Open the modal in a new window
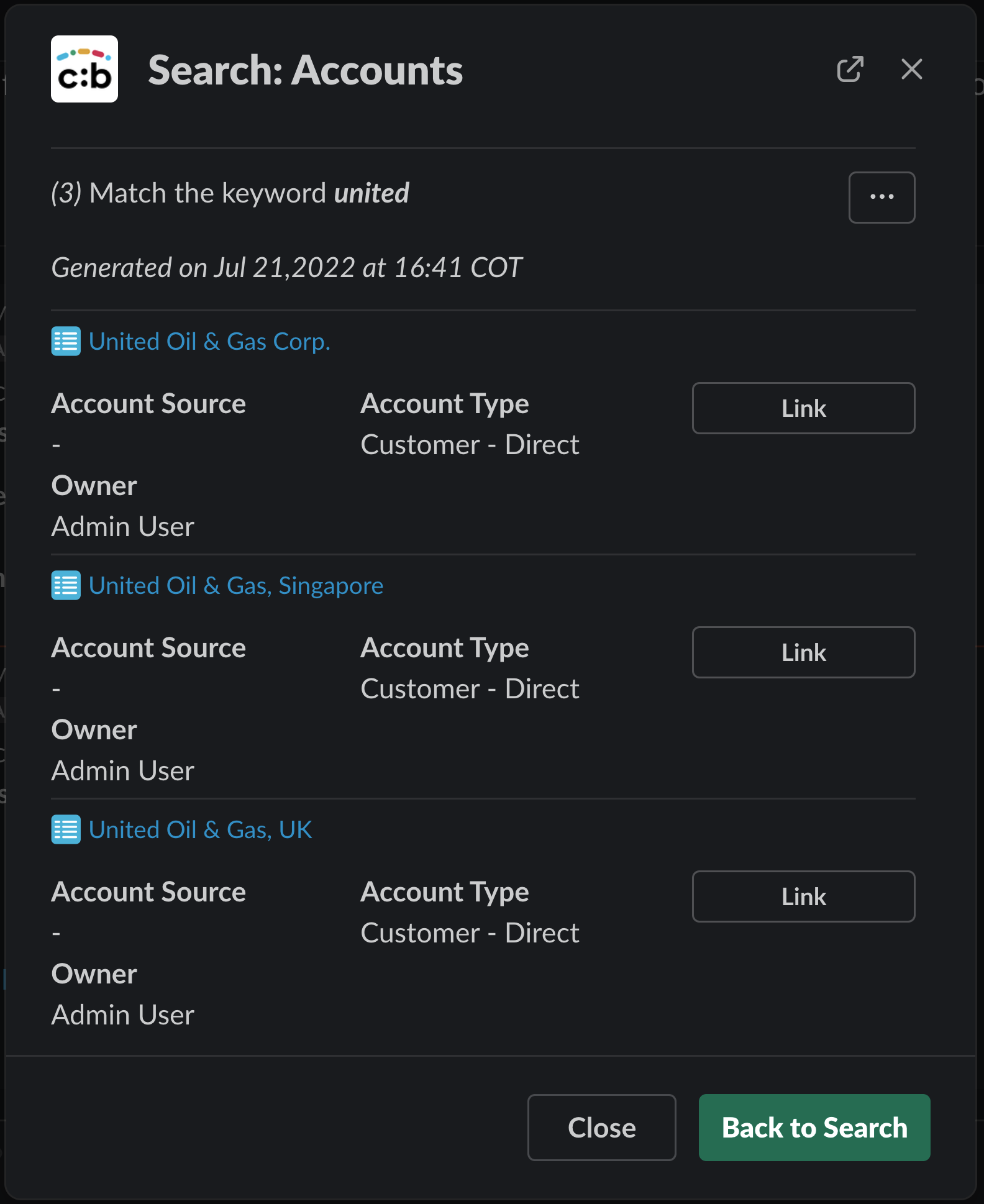Image resolution: width=984 pixels, height=1204 pixels. pyautogui.click(x=850, y=69)
